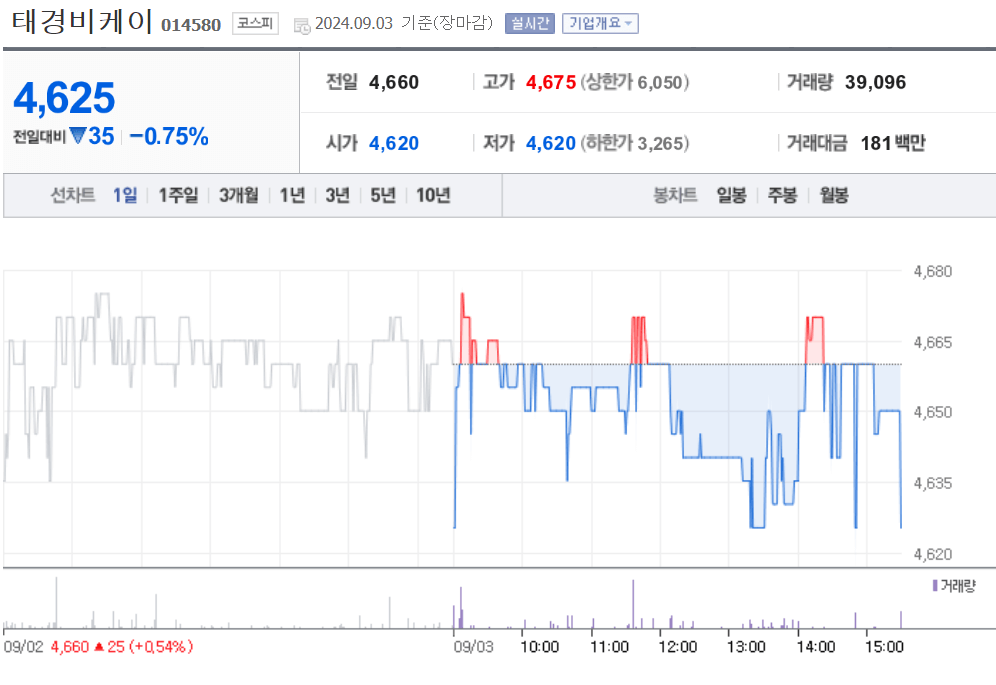Screen dimensions: 996x685
Task: Click the previous close value 4,660 beside 전일
Action: pos(394,82)
